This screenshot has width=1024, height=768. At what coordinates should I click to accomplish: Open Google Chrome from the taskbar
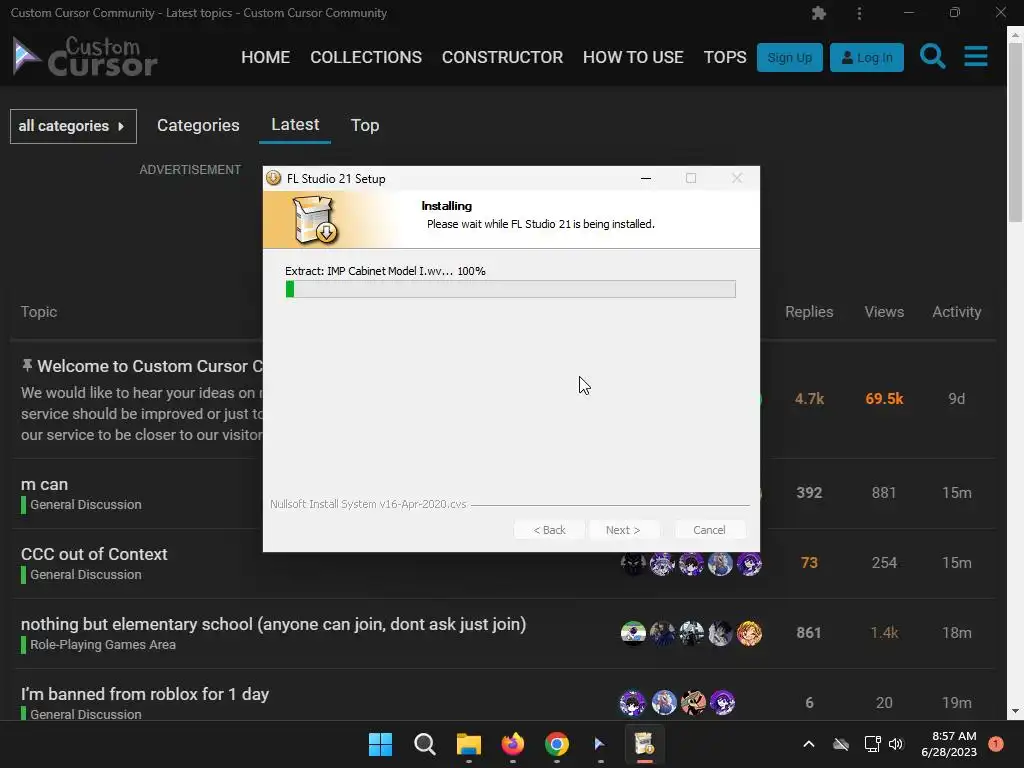(556, 744)
